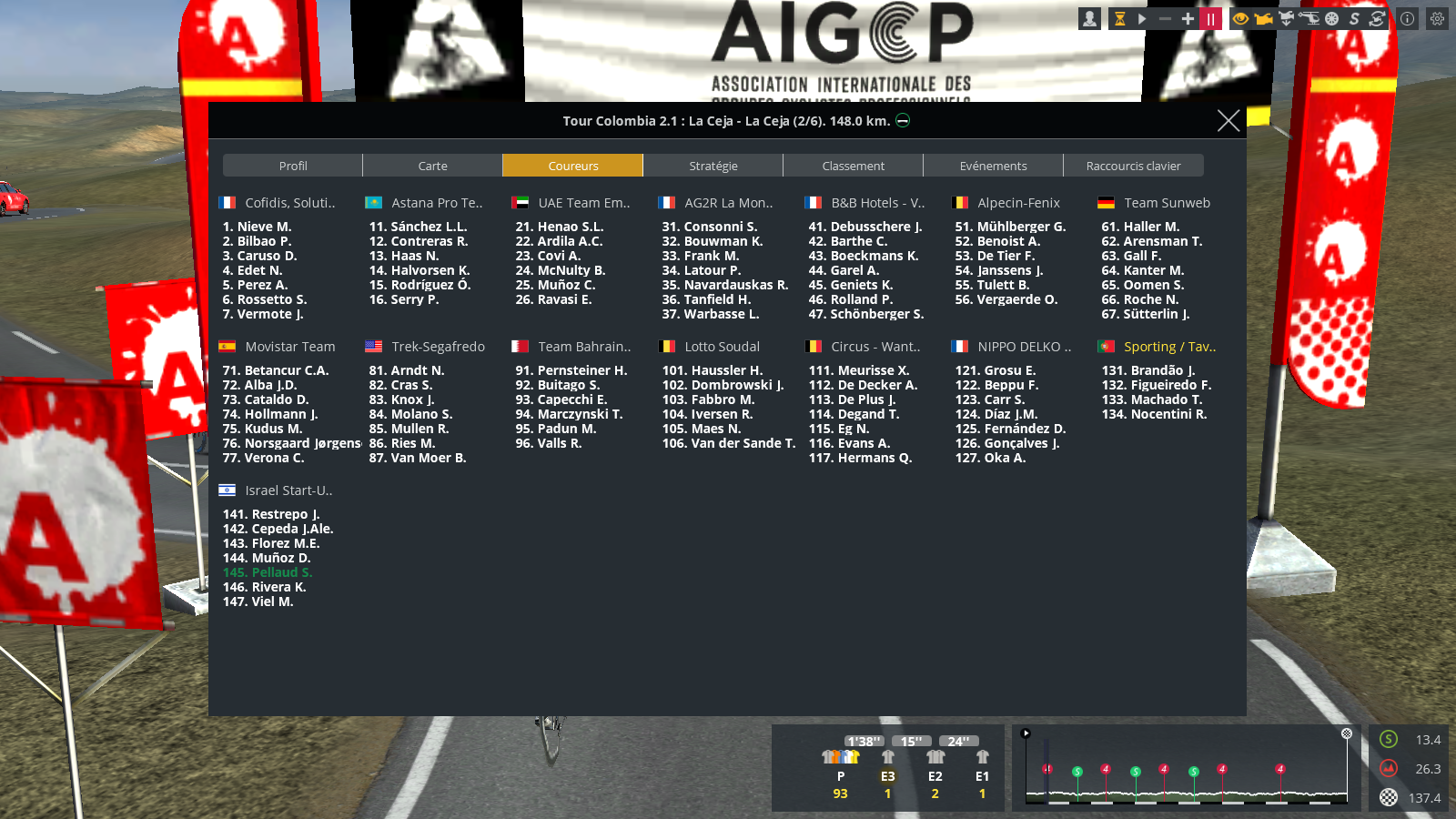This screenshot has height=819, width=1456.
Task: Select the orange camera view icon
Action: point(1263,18)
